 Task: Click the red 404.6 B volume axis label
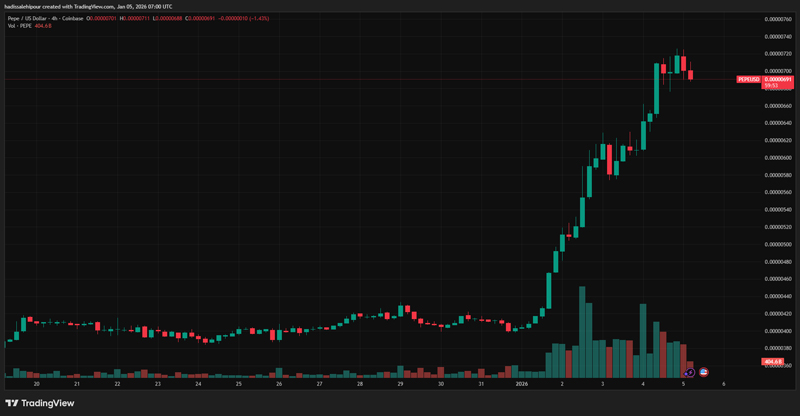pyautogui.click(x=772, y=361)
